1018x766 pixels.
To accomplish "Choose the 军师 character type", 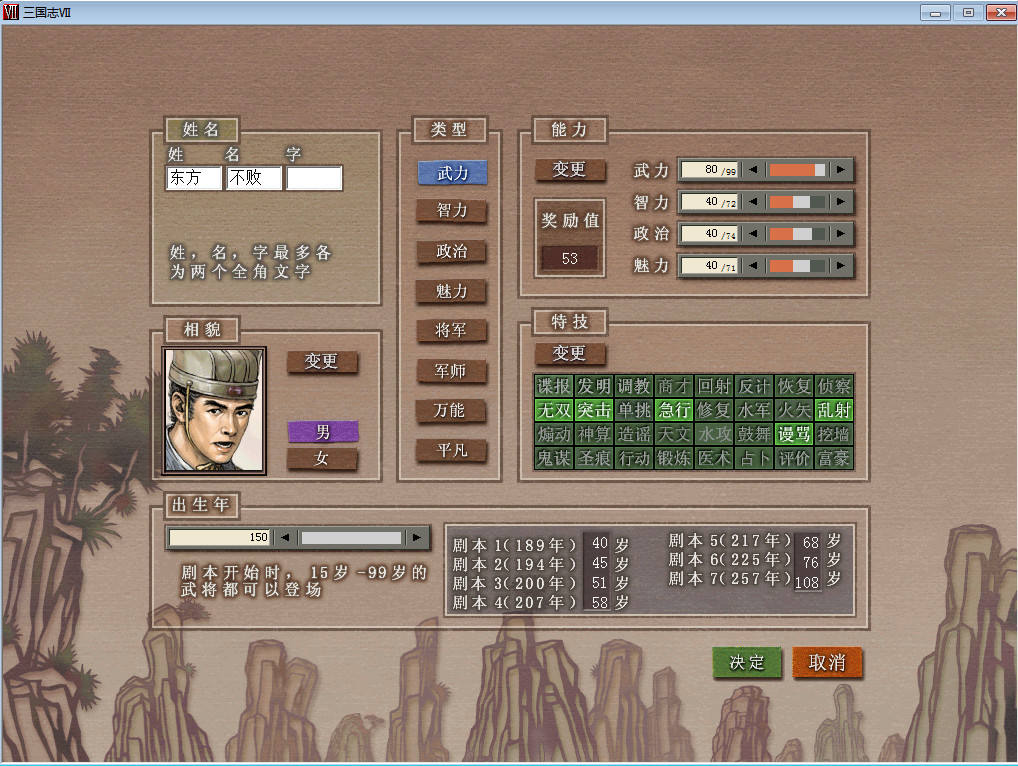I will (452, 371).
